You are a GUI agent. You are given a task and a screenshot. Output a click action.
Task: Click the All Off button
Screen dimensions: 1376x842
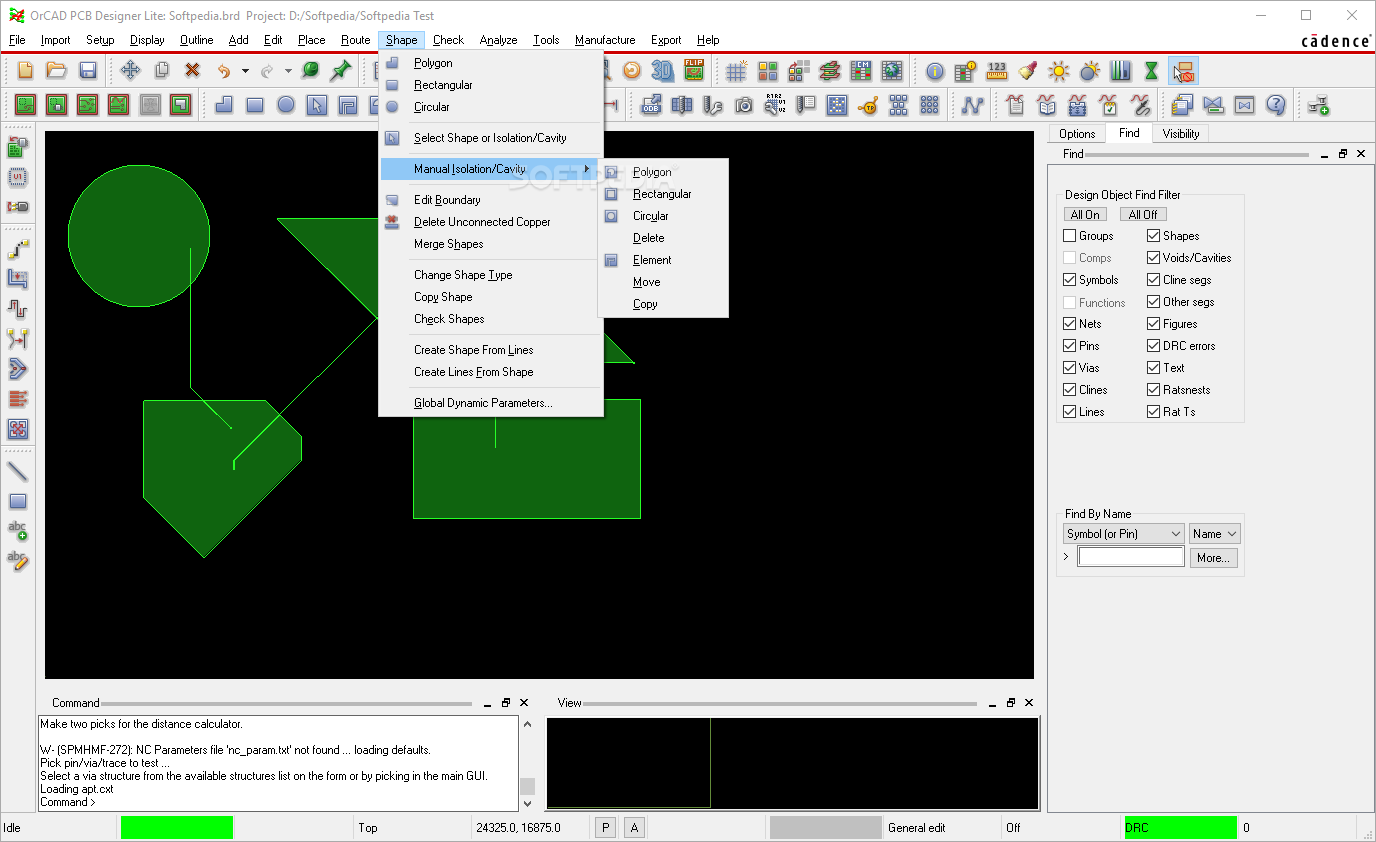(x=1143, y=215)
